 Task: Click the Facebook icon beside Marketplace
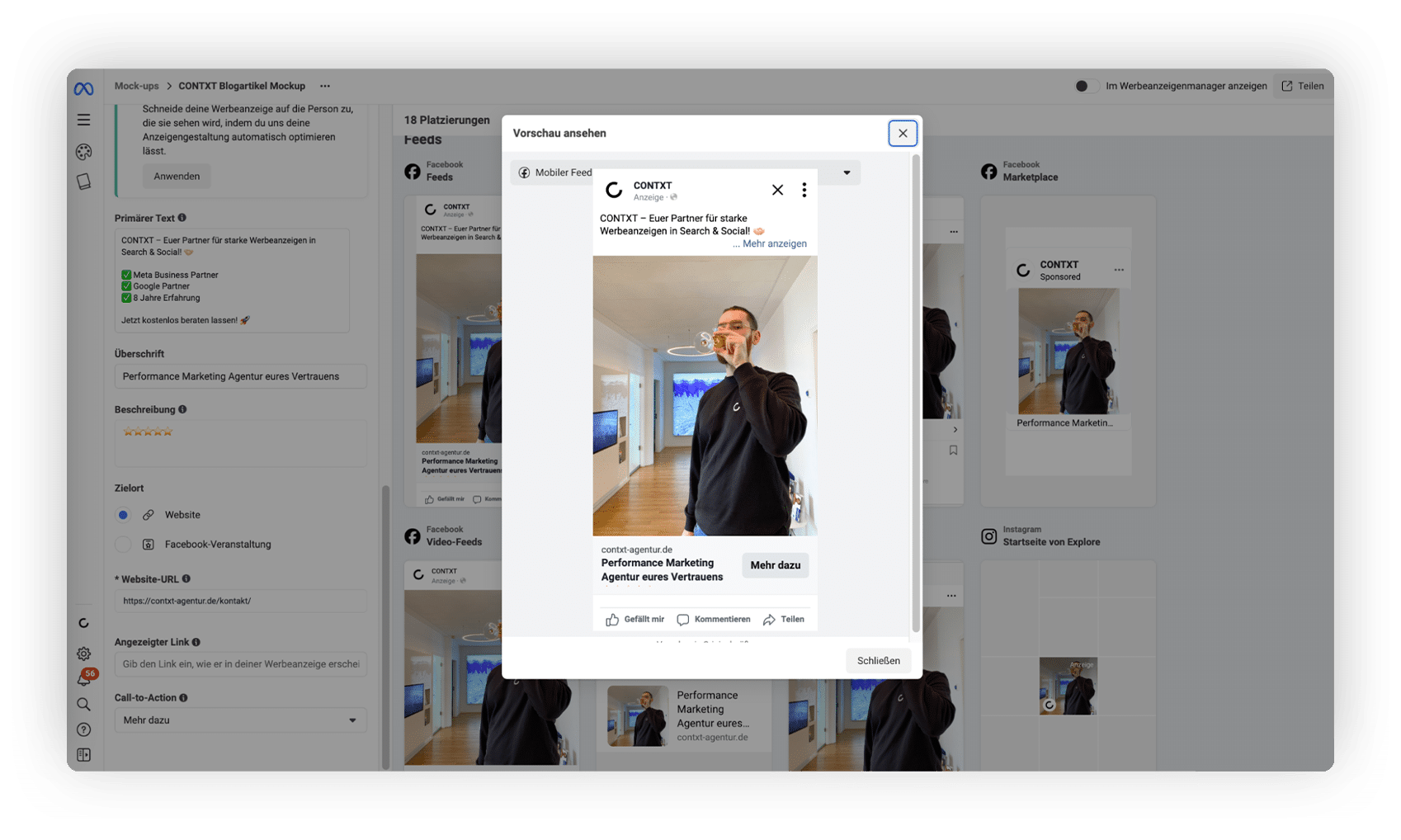pos(988,172)
